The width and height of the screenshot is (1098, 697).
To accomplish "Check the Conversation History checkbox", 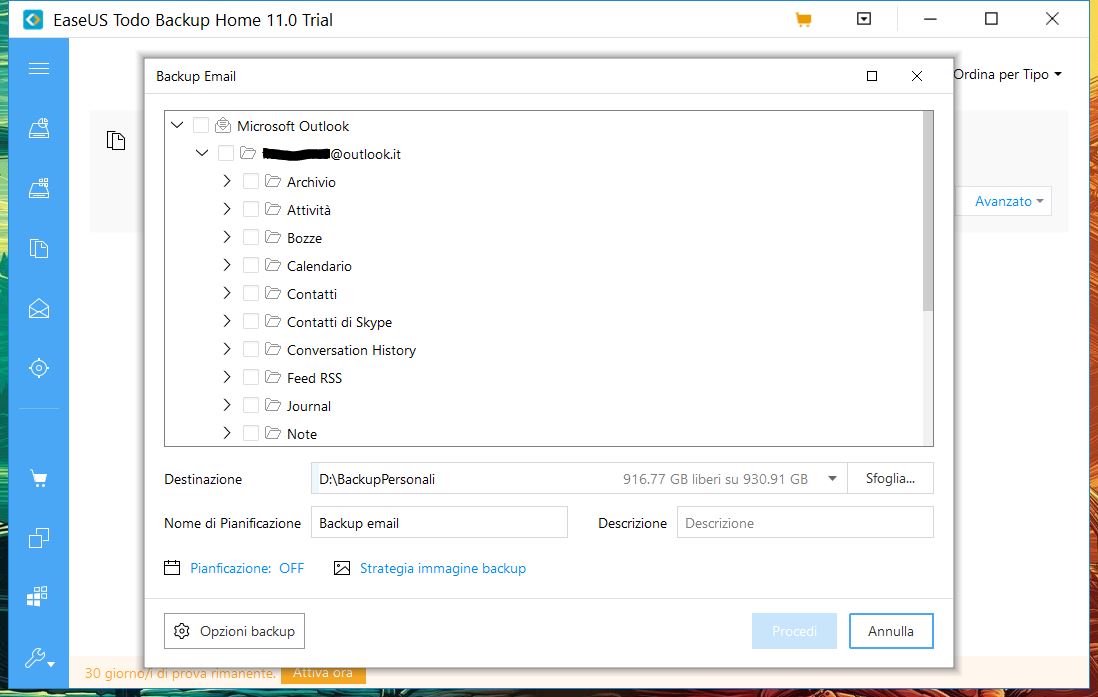I will (251, 350).
